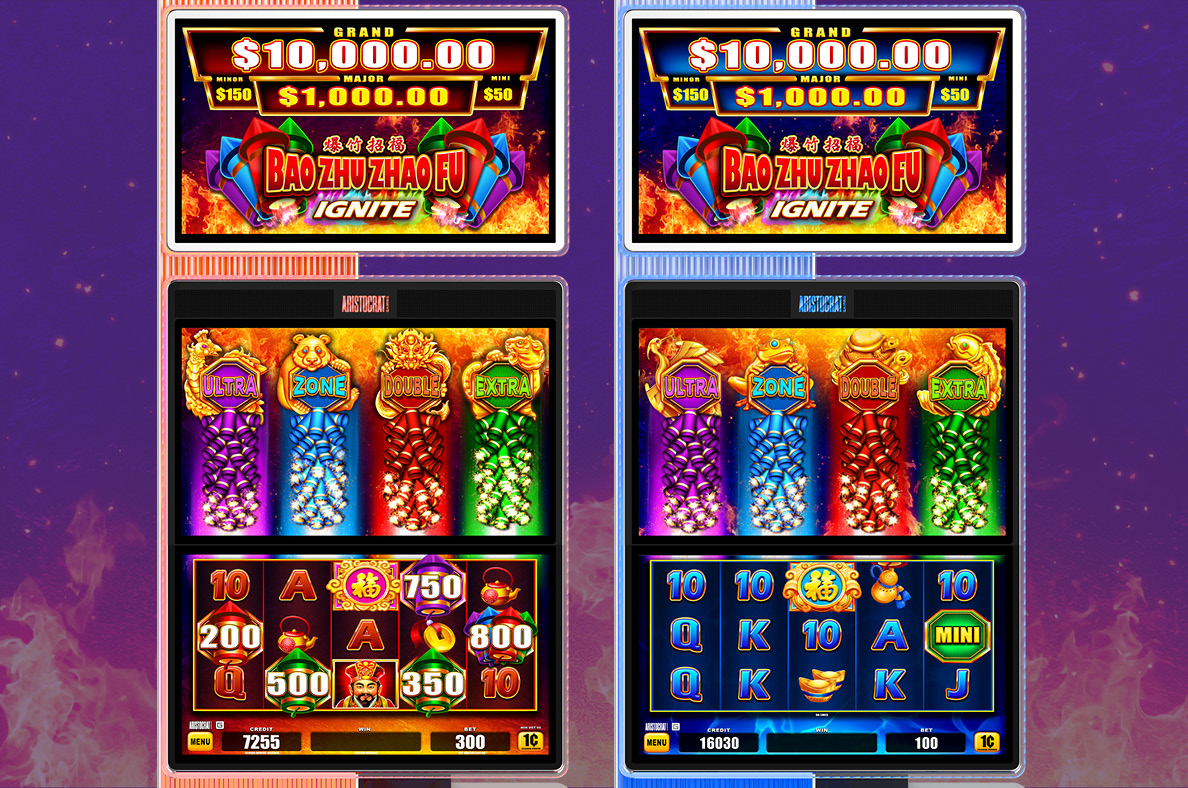Click the credit display showing 16030
This screenshot has width=1188, height=788.
(x=719, y=743)
